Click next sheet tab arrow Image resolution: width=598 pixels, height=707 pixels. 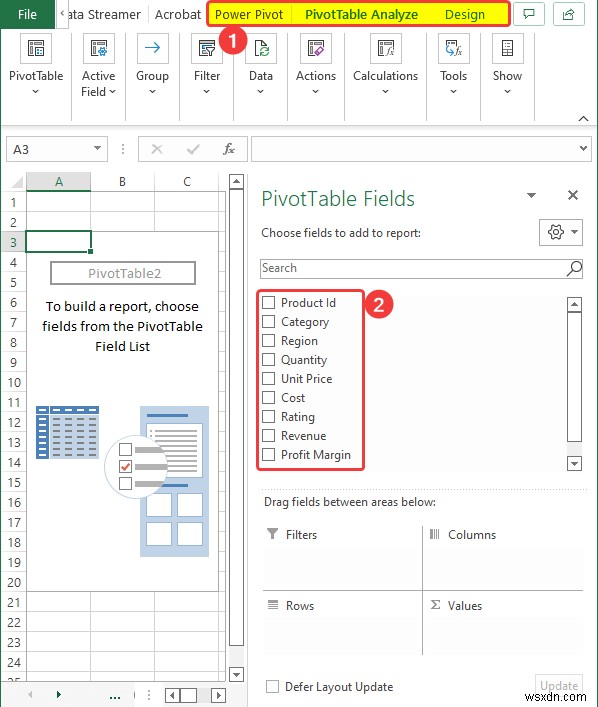[59, 694]
